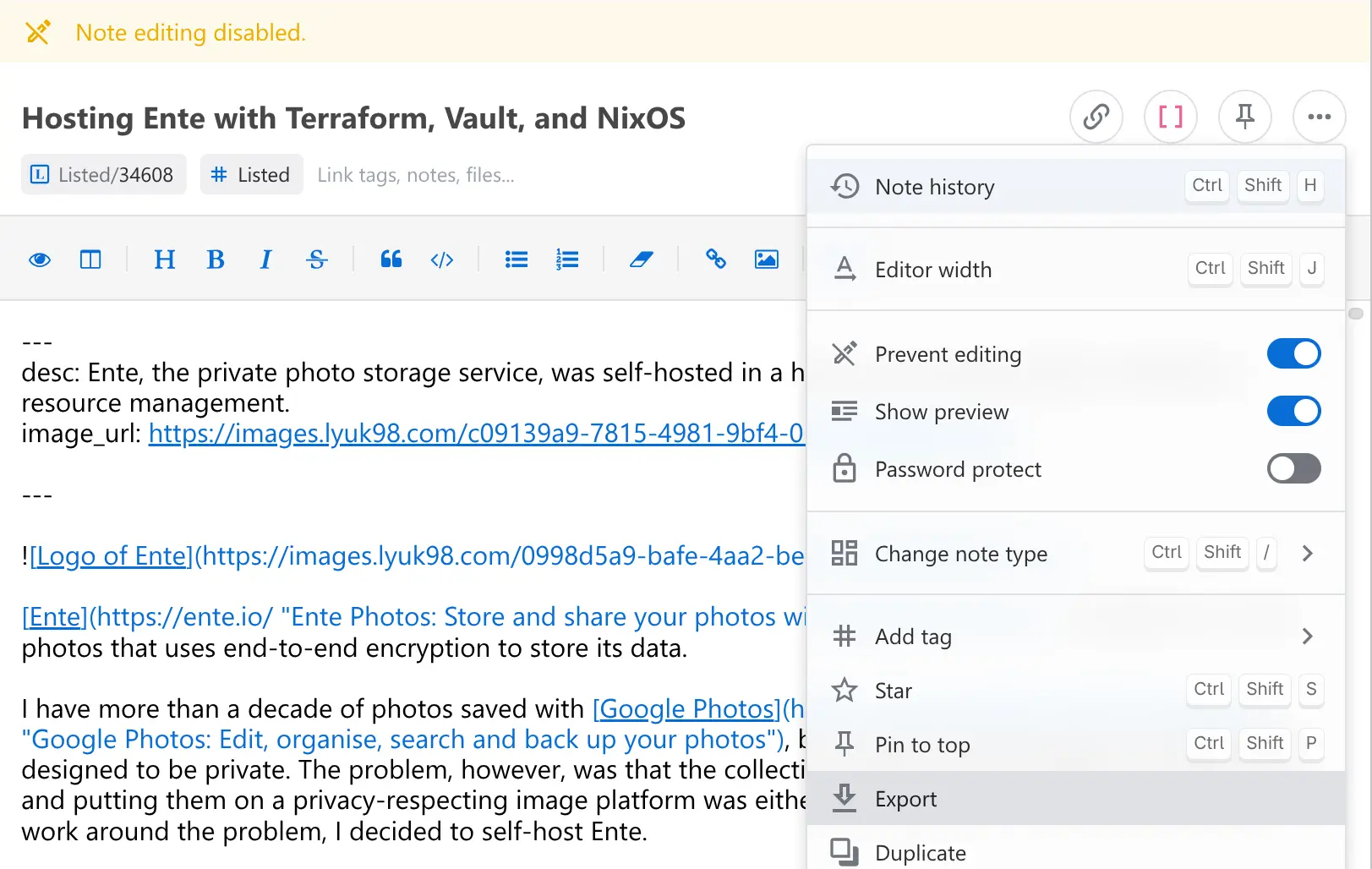Apply strikethrough formatting
Viewport: 1372px width, 869px height.
[316, 260]
